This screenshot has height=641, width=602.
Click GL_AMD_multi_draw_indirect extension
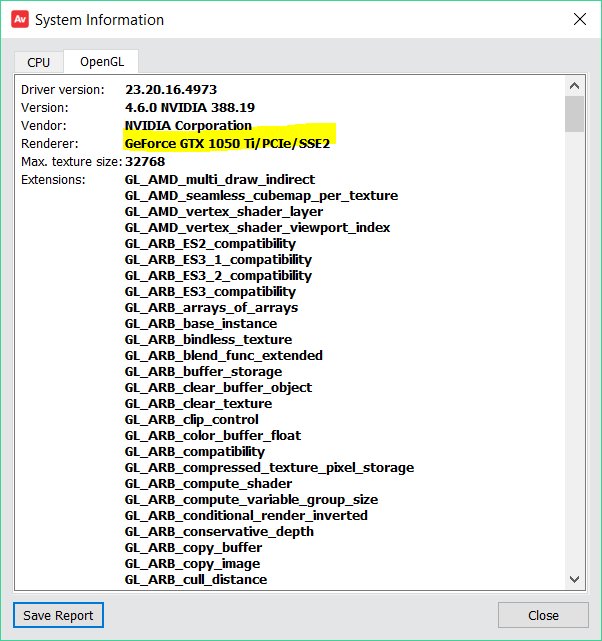[x=220, y=179]
